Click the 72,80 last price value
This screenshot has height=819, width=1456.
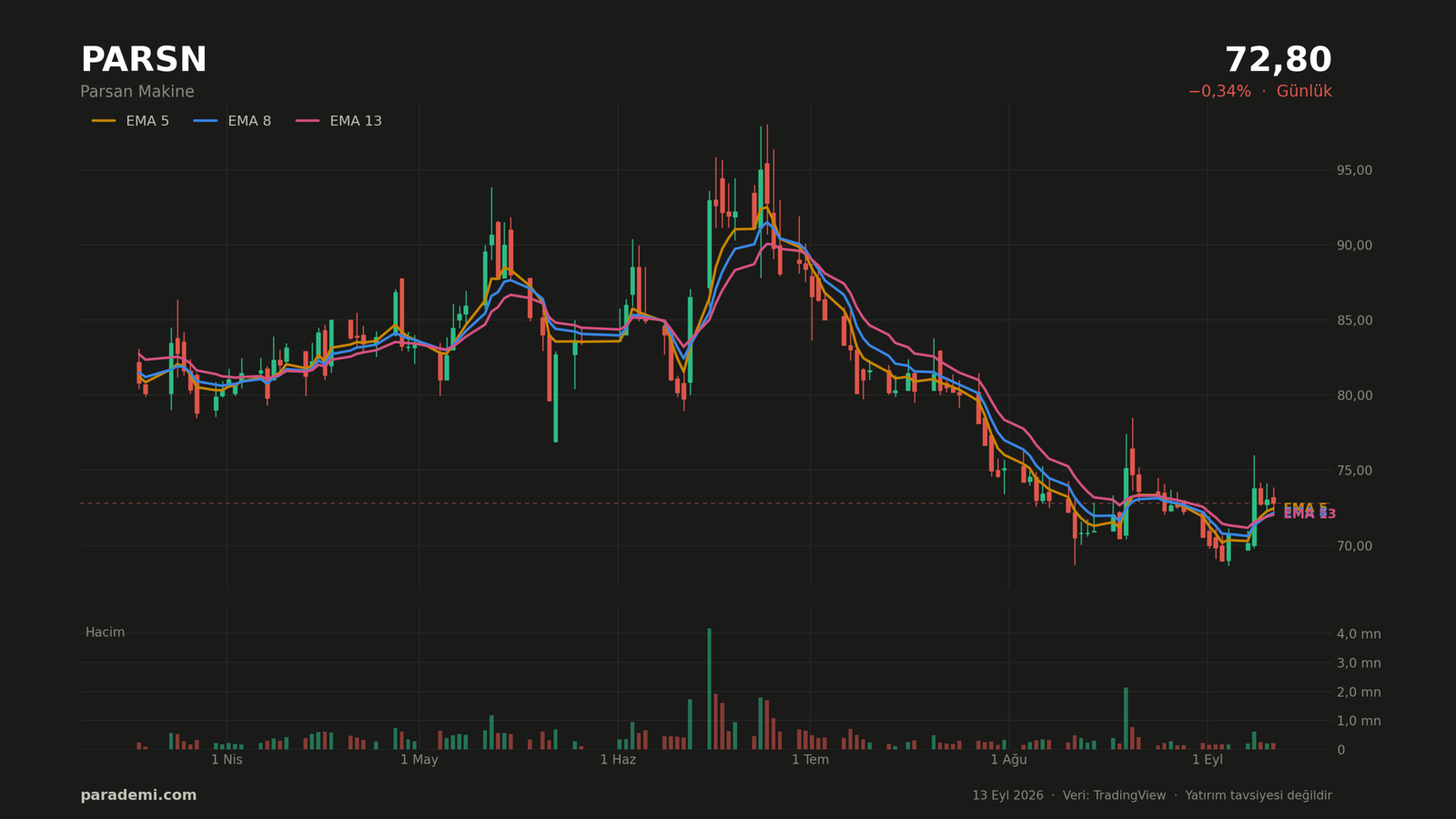(x=1278, y=60)
